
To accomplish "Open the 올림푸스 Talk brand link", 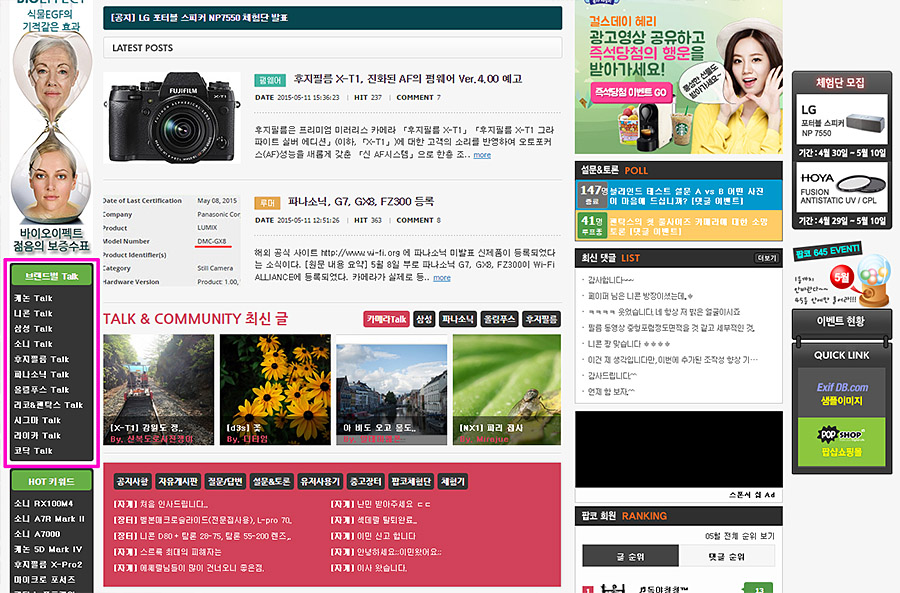I will (x=41, y=389).
